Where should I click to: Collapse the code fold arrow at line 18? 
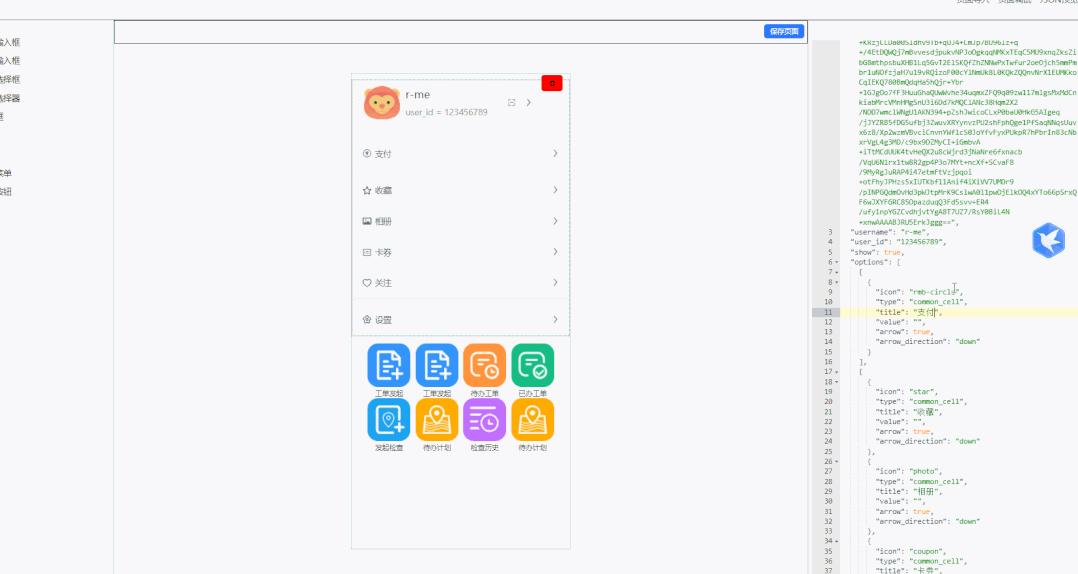pos(837,382)
